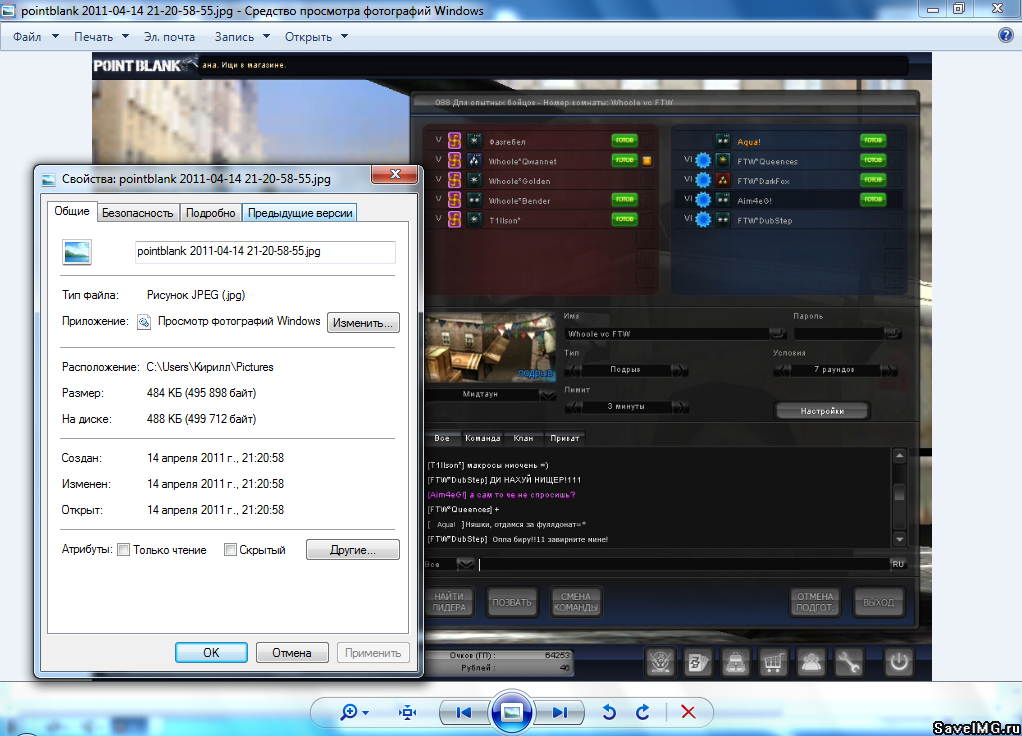Delete the photo with the red X
Screen dimensions: 1022x736
[688, 712]
